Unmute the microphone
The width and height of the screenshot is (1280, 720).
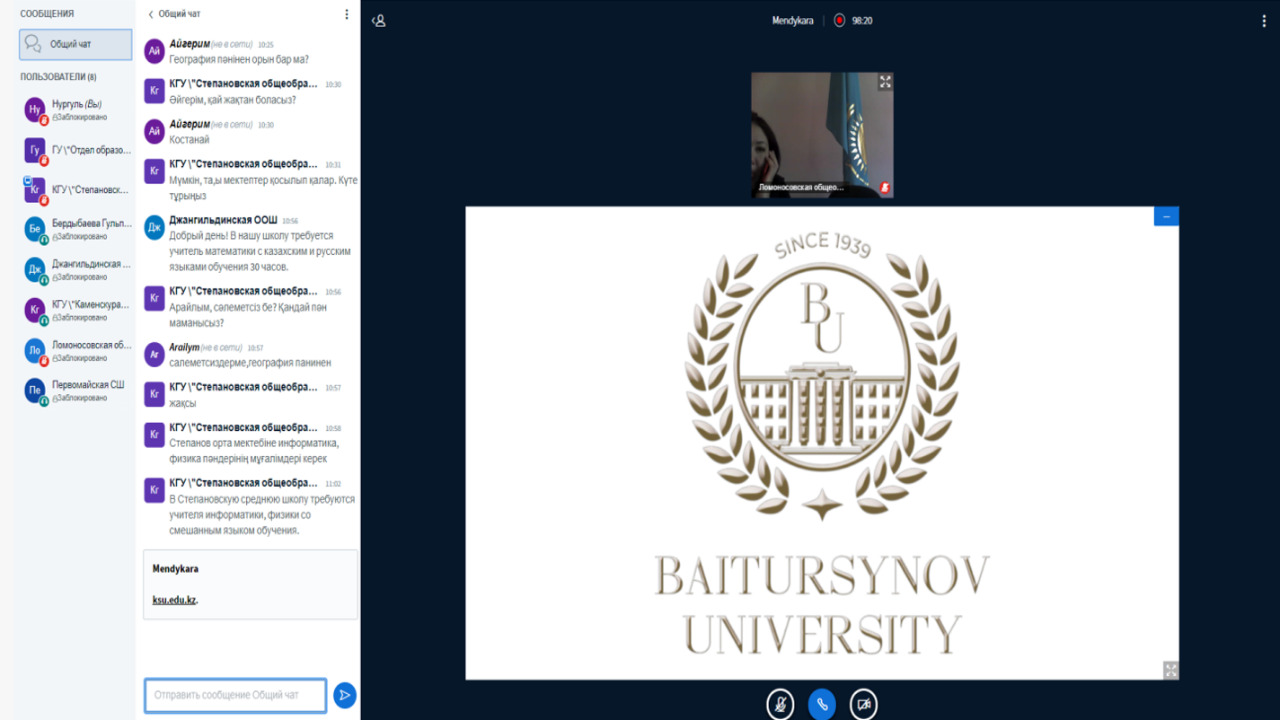pyautogui.click(x=780, y=704)
